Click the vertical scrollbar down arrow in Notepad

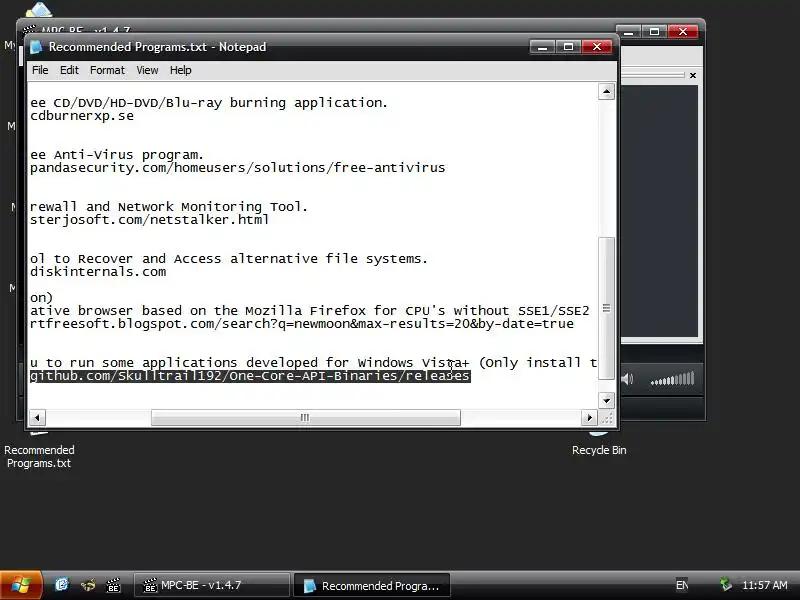[x=606, y=401]
